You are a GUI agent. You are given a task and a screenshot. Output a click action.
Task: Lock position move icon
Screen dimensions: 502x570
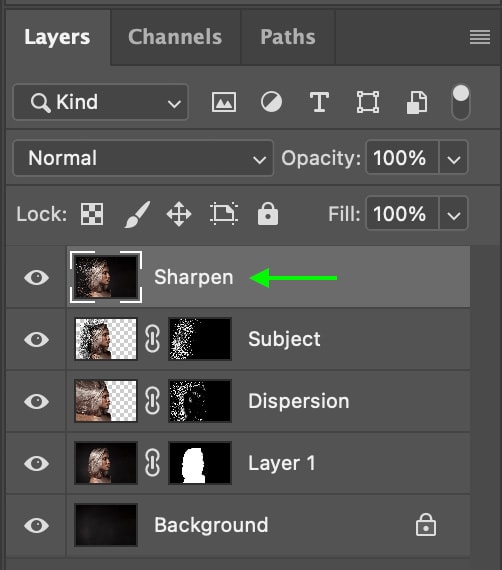(x=179, y=214)
